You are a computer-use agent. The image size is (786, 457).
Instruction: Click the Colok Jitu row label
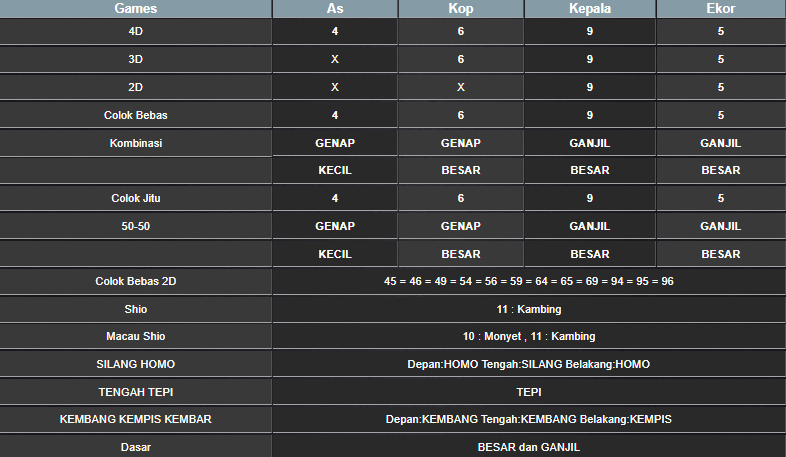135,198
